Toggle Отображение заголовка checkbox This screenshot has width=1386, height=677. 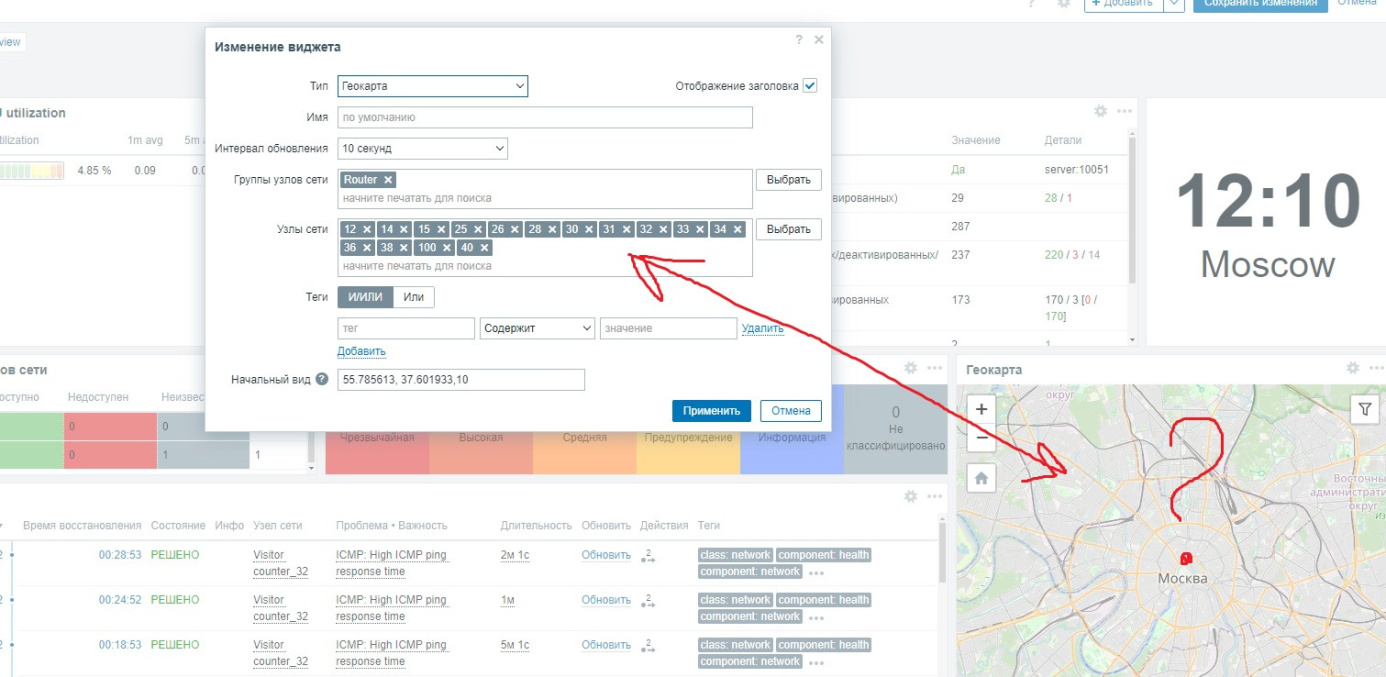(810, 86)
